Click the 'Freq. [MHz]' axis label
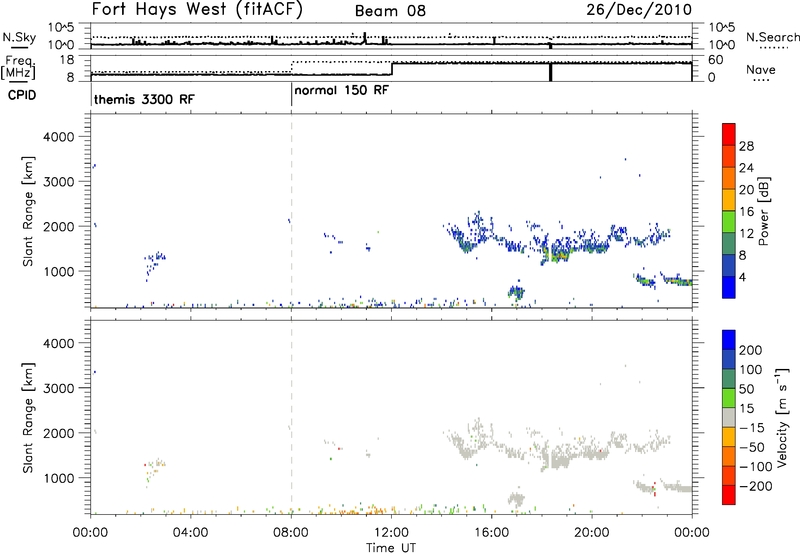The image size is (800, 554). (x=19, y=68)
